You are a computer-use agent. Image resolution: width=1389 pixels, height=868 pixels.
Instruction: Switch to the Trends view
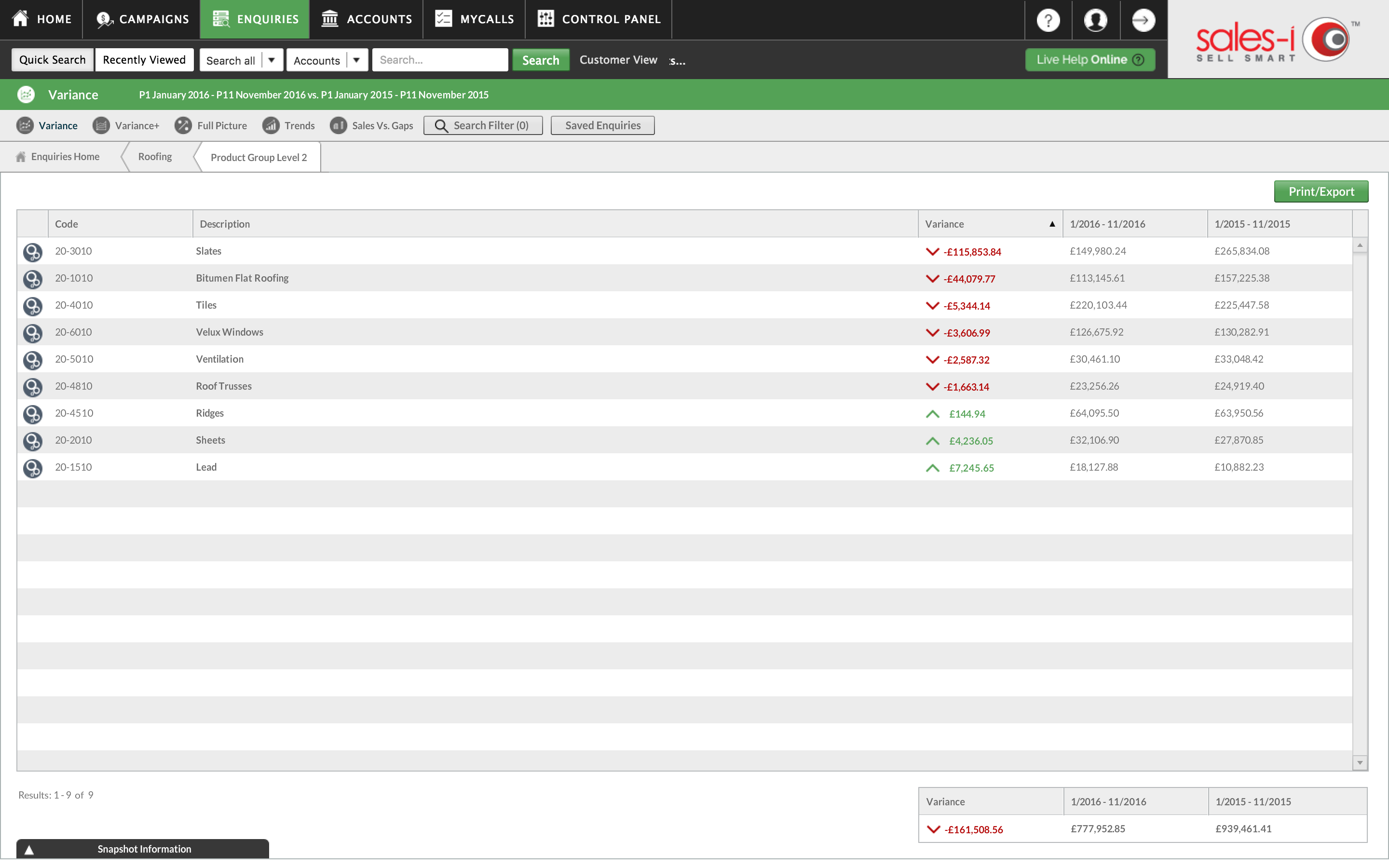(x=289, y=126)
